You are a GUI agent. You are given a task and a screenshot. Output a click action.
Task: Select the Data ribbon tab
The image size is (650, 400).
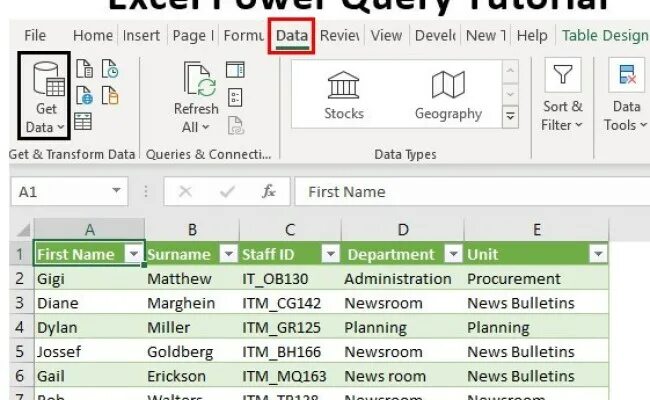pyautogui.click(x=292, y=36)
